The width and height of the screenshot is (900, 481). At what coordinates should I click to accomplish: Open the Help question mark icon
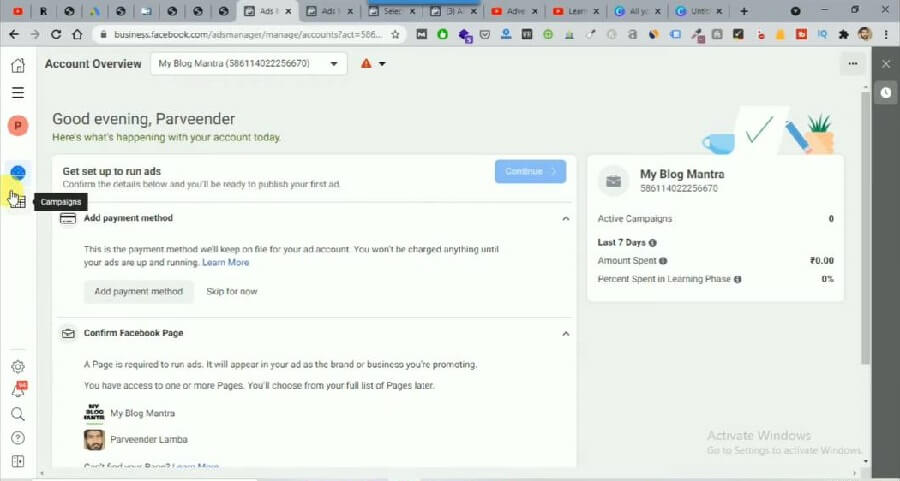17,438
